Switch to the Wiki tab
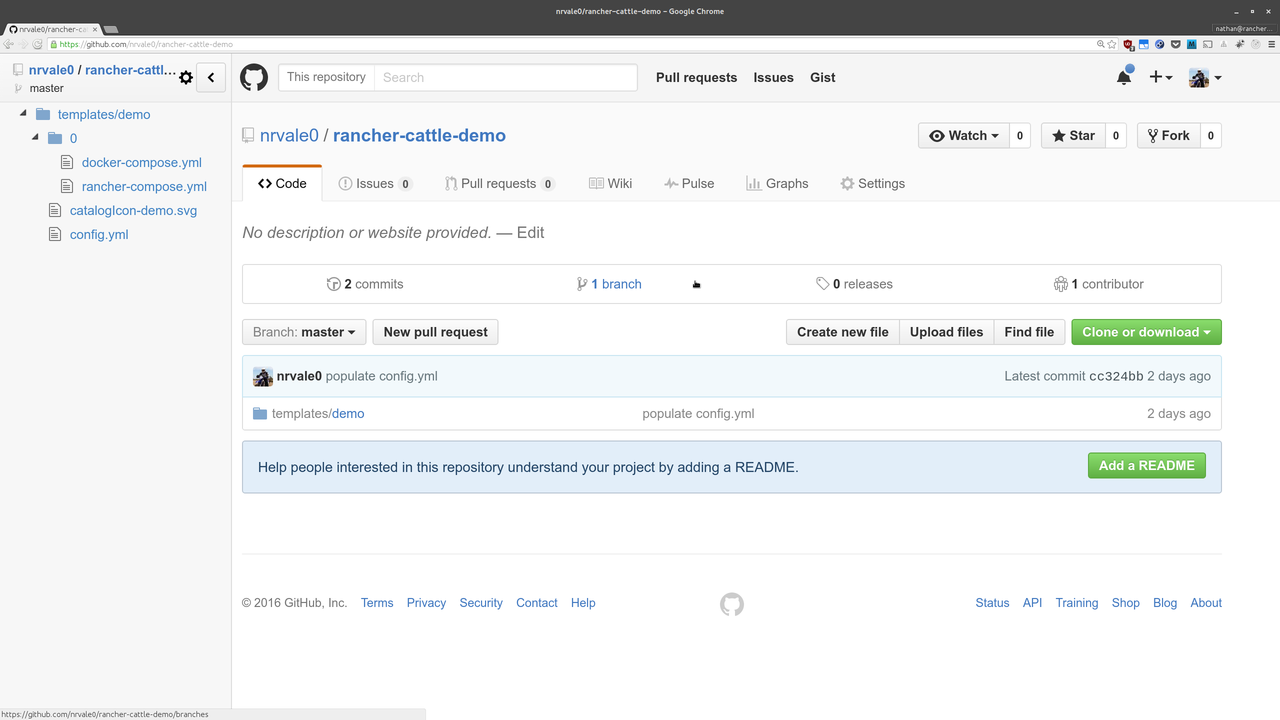This screenshot has width=1280, height=720. tap(610, 183)
